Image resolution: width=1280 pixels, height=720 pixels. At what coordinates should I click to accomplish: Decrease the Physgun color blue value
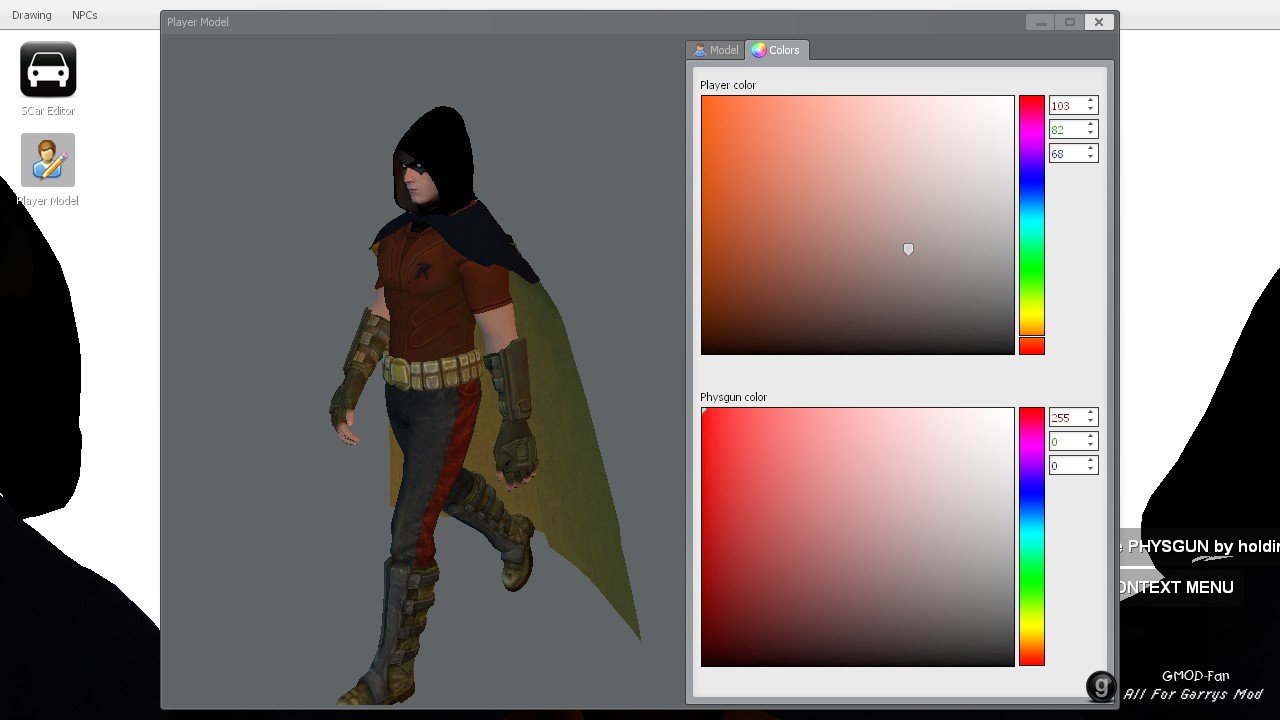1091,469
